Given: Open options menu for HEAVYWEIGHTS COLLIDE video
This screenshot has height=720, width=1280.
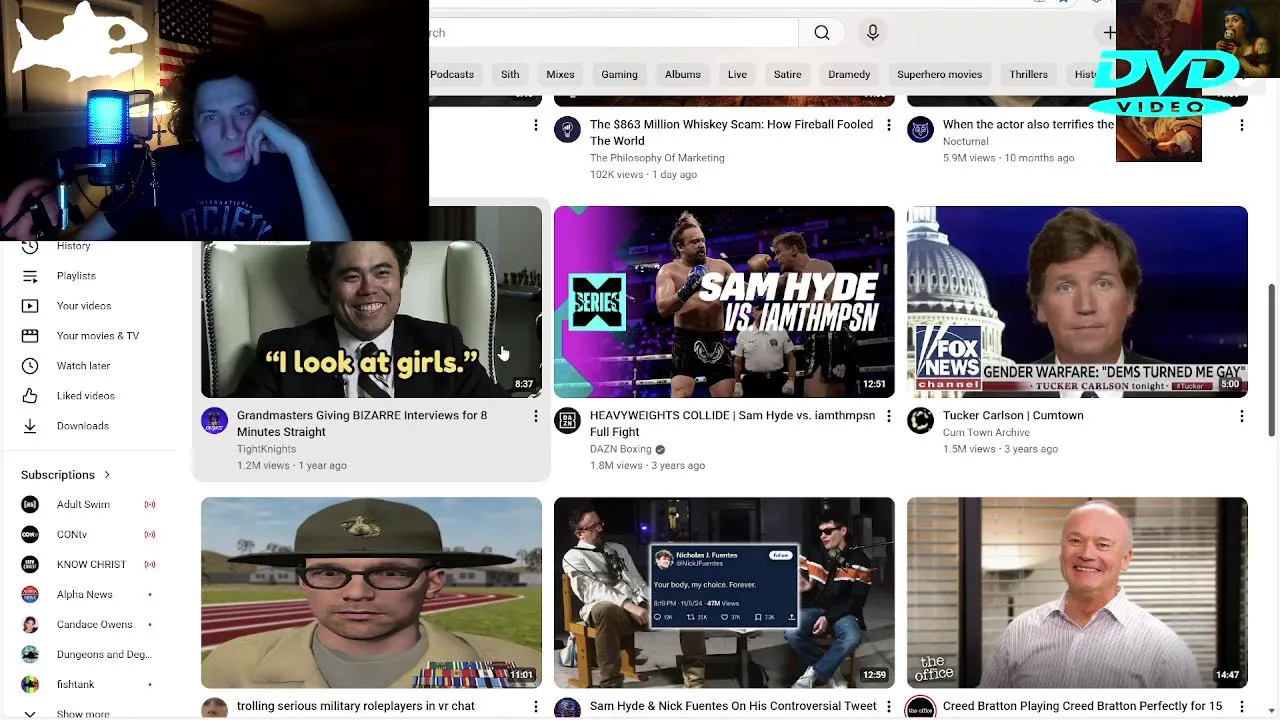Looking at the screenshot, I should tap(888, 416).
